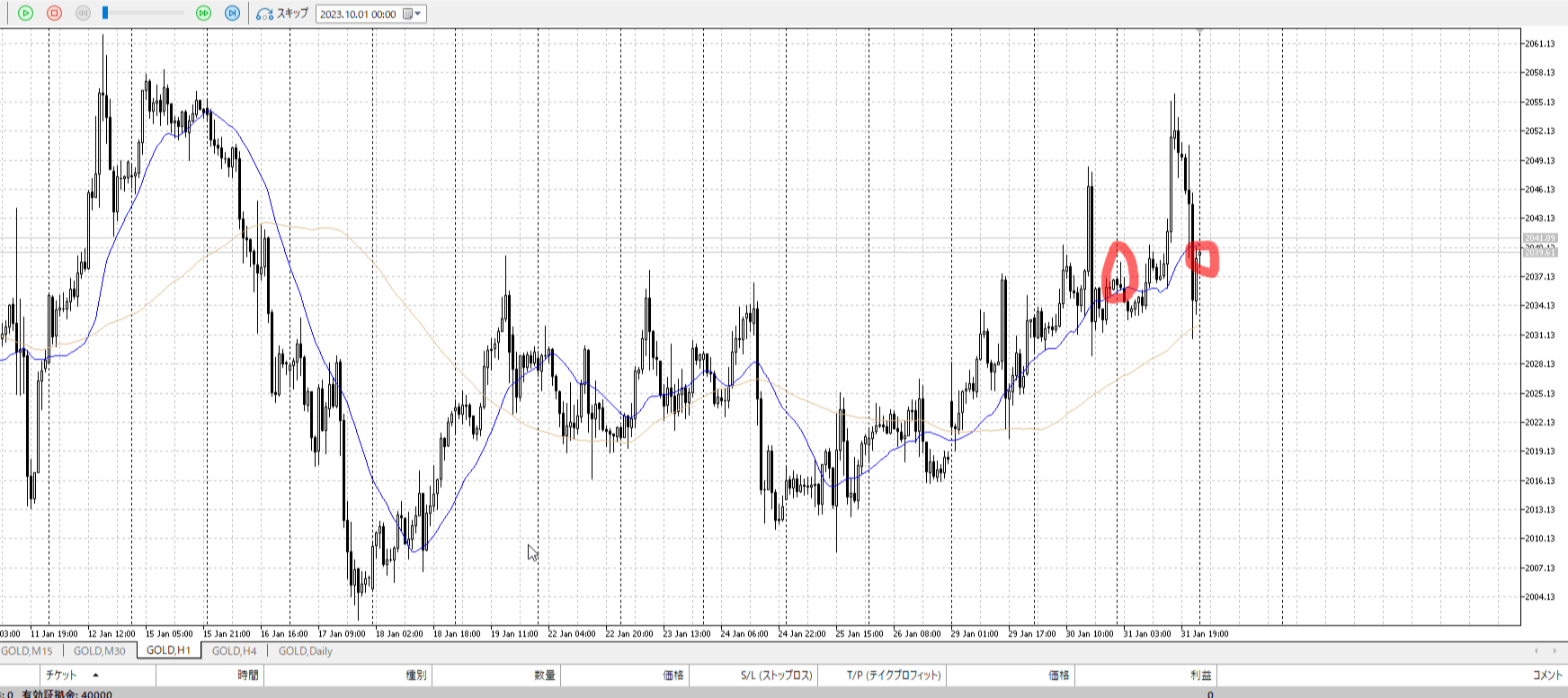
Task: Click the green fast-forward button
Action: coord(204,13)
